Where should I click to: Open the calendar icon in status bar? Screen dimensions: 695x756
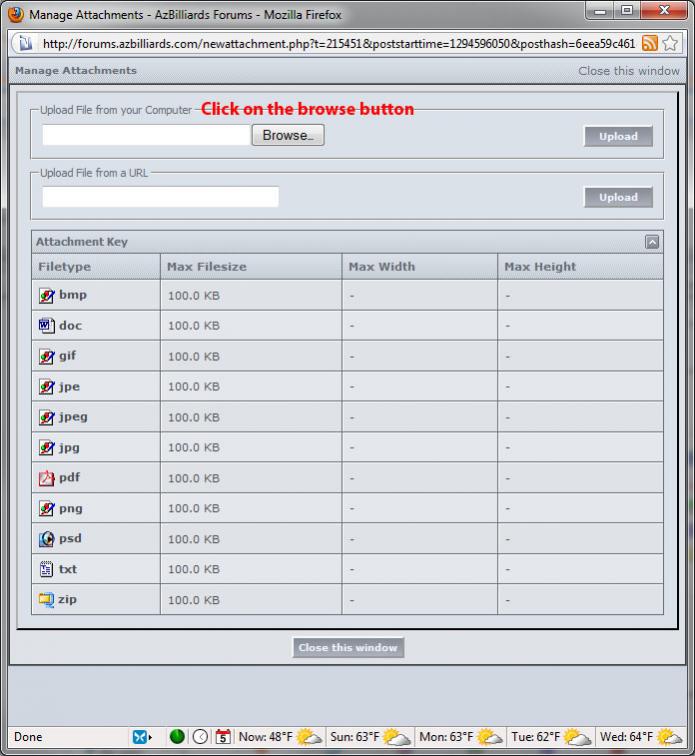tap(223, 737)
